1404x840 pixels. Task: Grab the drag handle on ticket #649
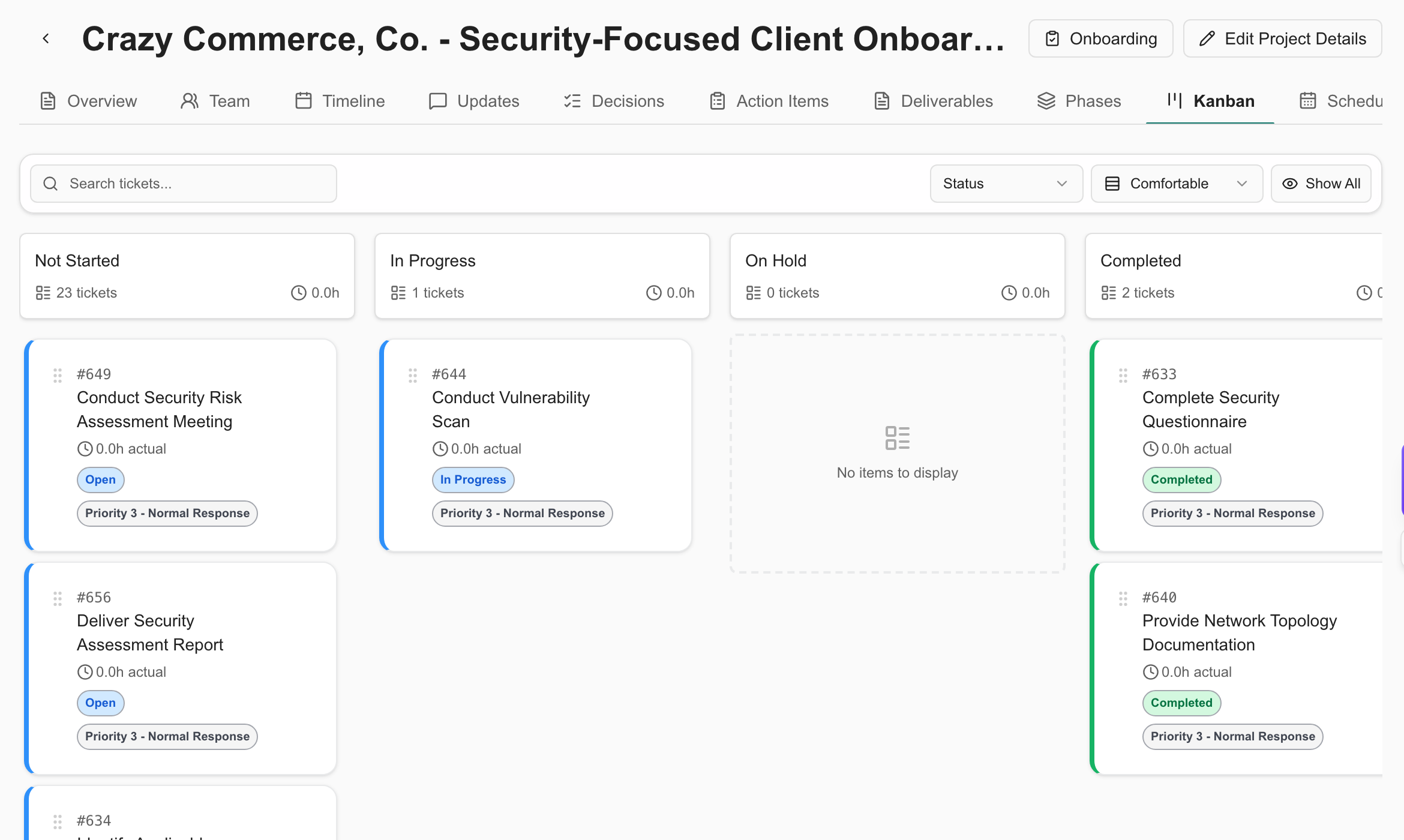[x=58, y=376]
